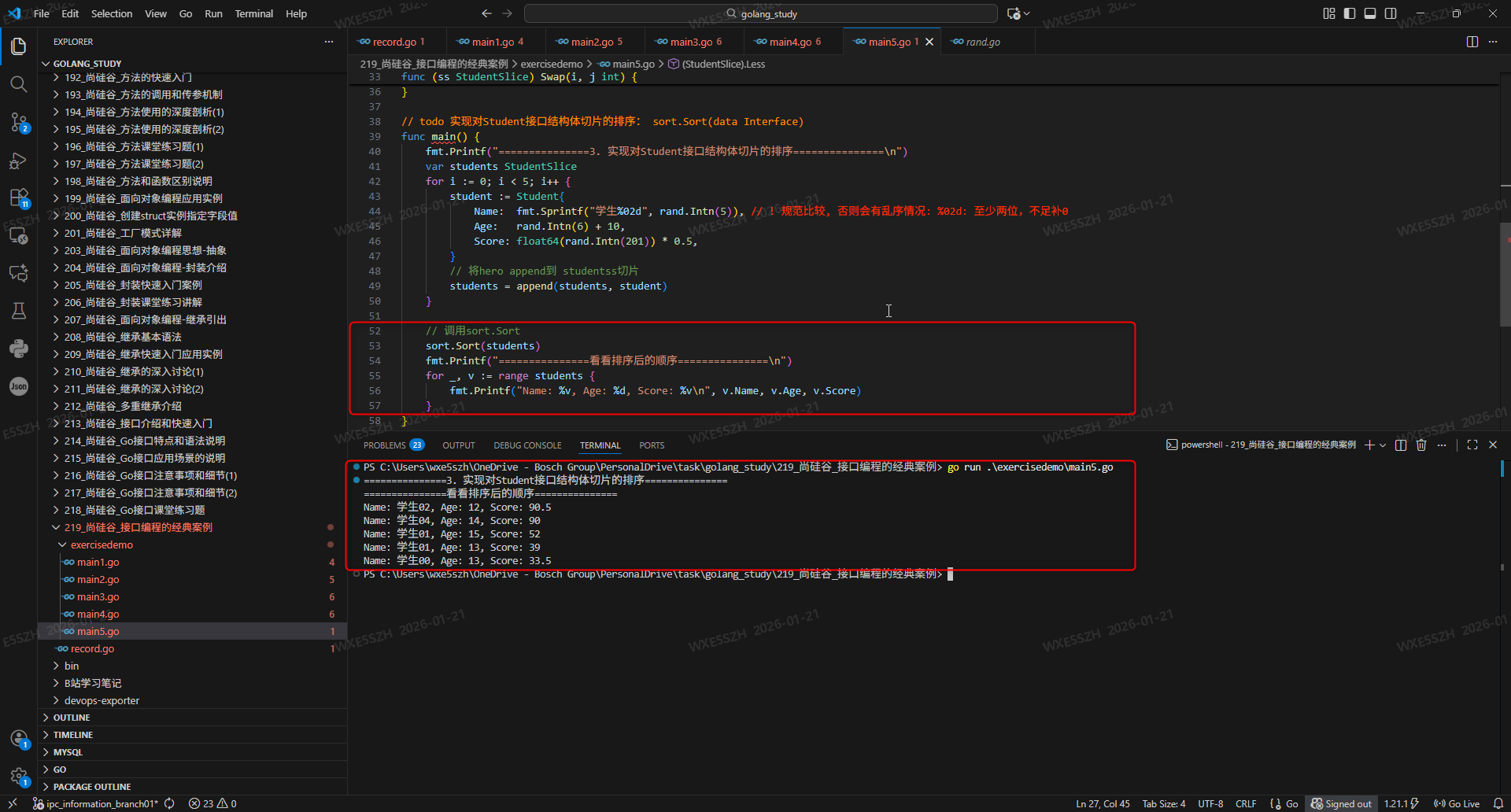This screenshot has width=1511, height=812.
Task: Expand the bin folder
Action: click(194, 666)
